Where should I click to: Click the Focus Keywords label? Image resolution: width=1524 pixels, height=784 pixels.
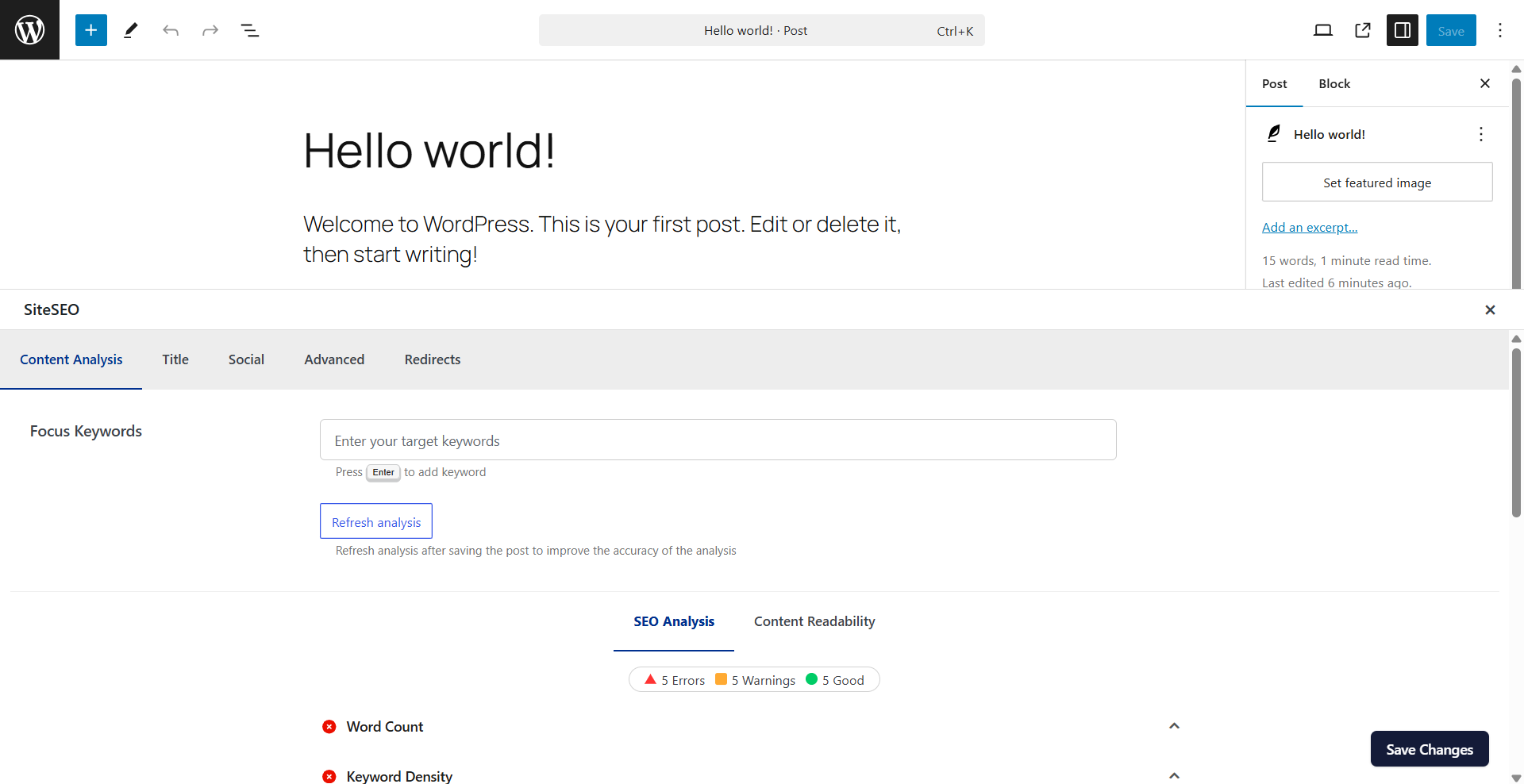[x=86, y=431]
